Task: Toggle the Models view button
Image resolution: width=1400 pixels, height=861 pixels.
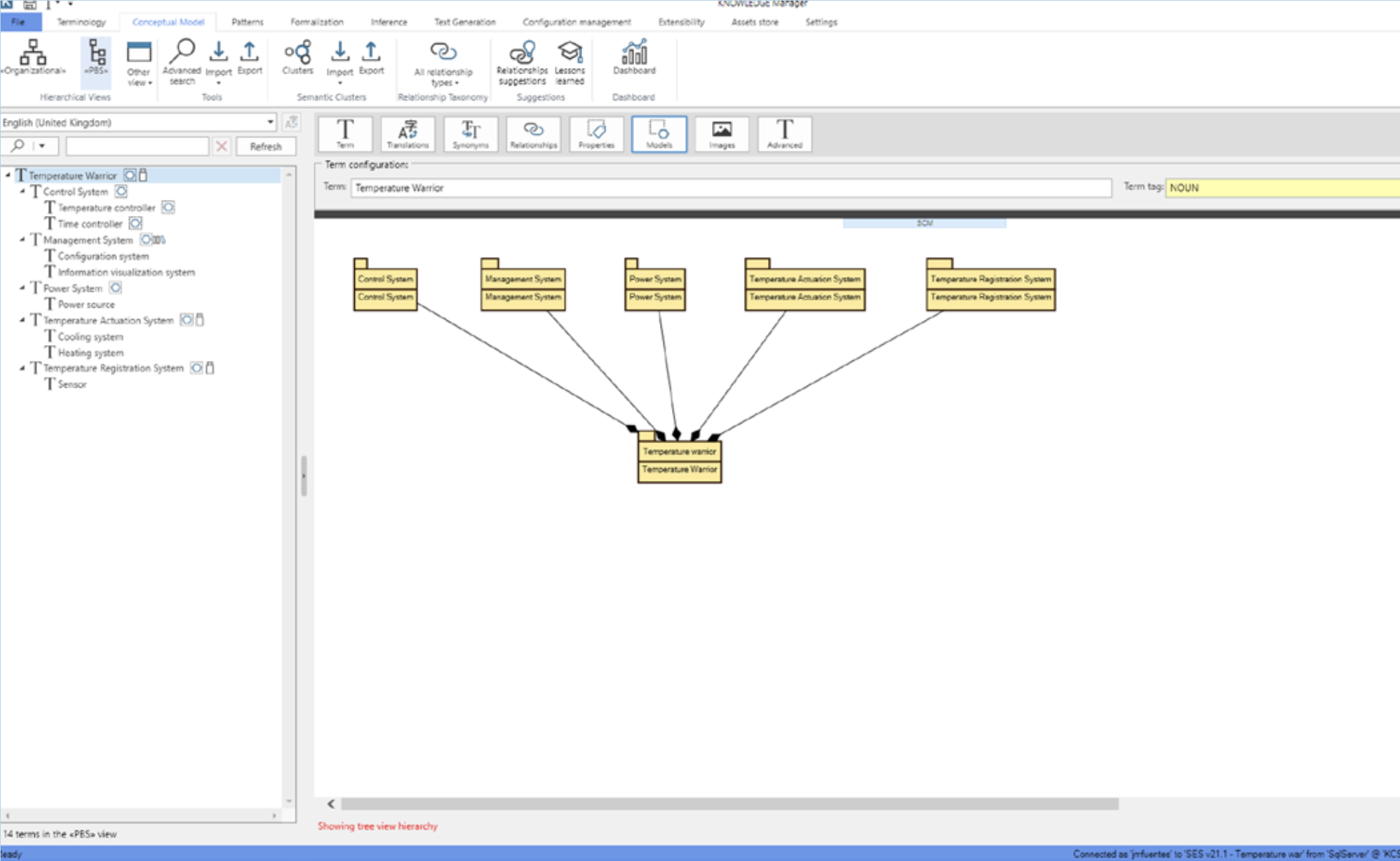Action: (x=659, y=133)
